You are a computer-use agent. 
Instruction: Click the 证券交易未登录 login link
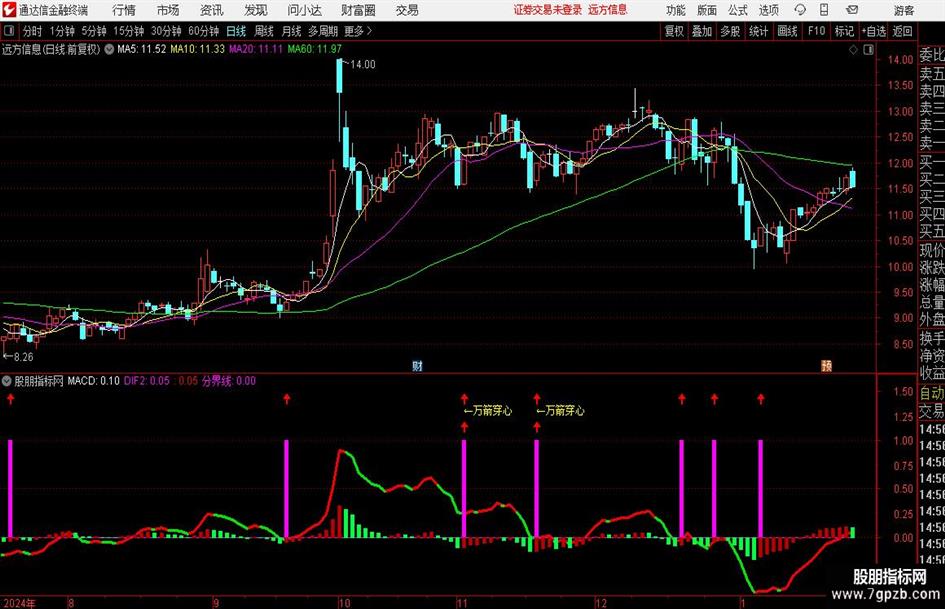548,10
